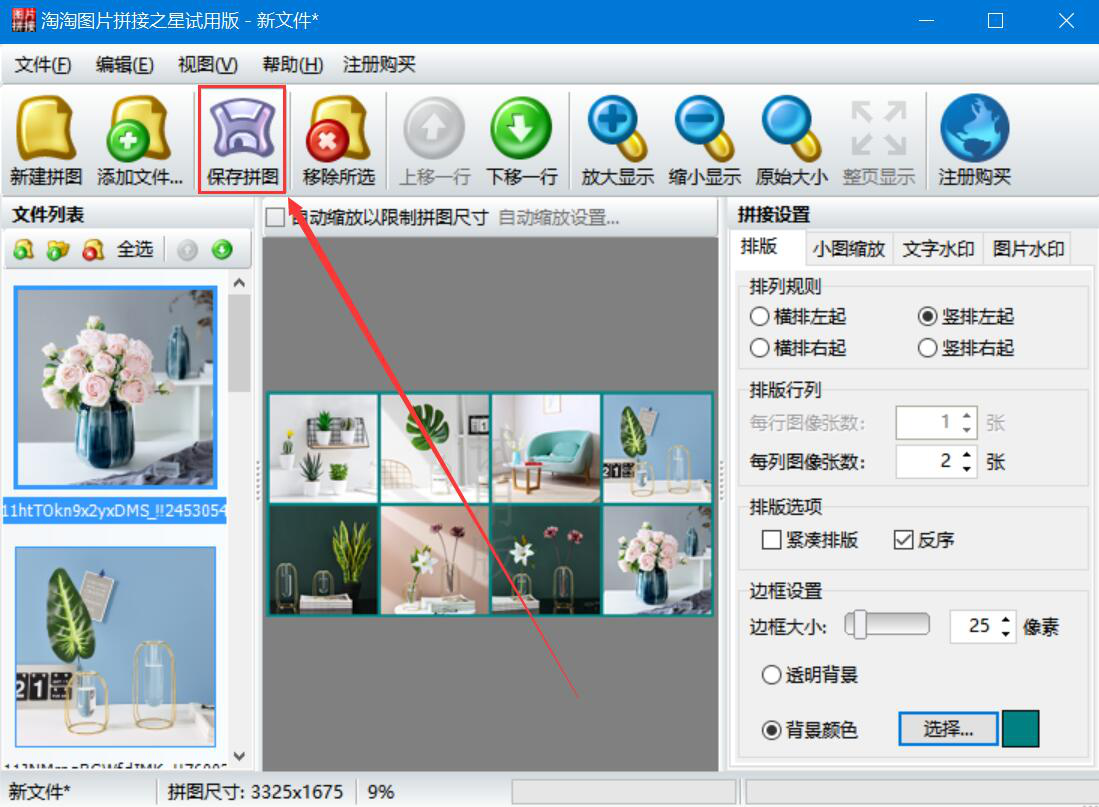The image size is (1099, 807).
Task: Click the 整页显示 fit-page icon
Action: [879, 141]
